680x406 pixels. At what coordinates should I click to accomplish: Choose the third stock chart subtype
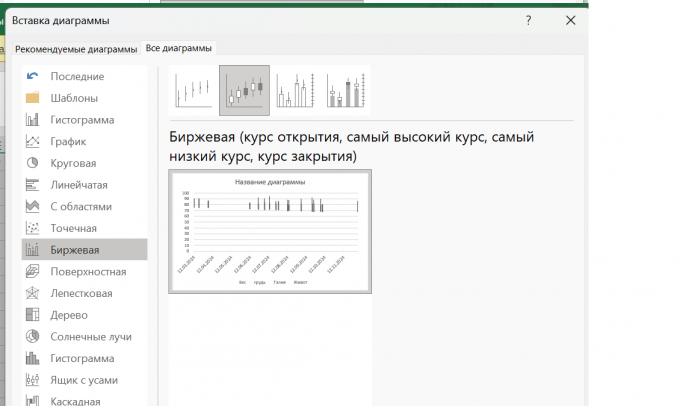pos(296,91)
